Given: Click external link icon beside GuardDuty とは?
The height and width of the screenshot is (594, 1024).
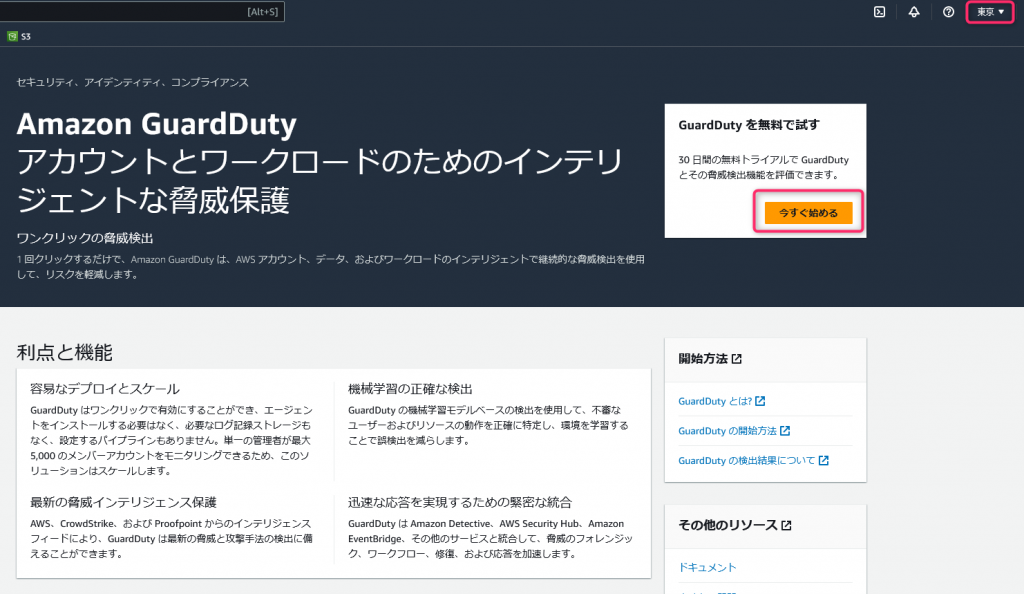Looking at the screenshot, I should tap(762, 402).
